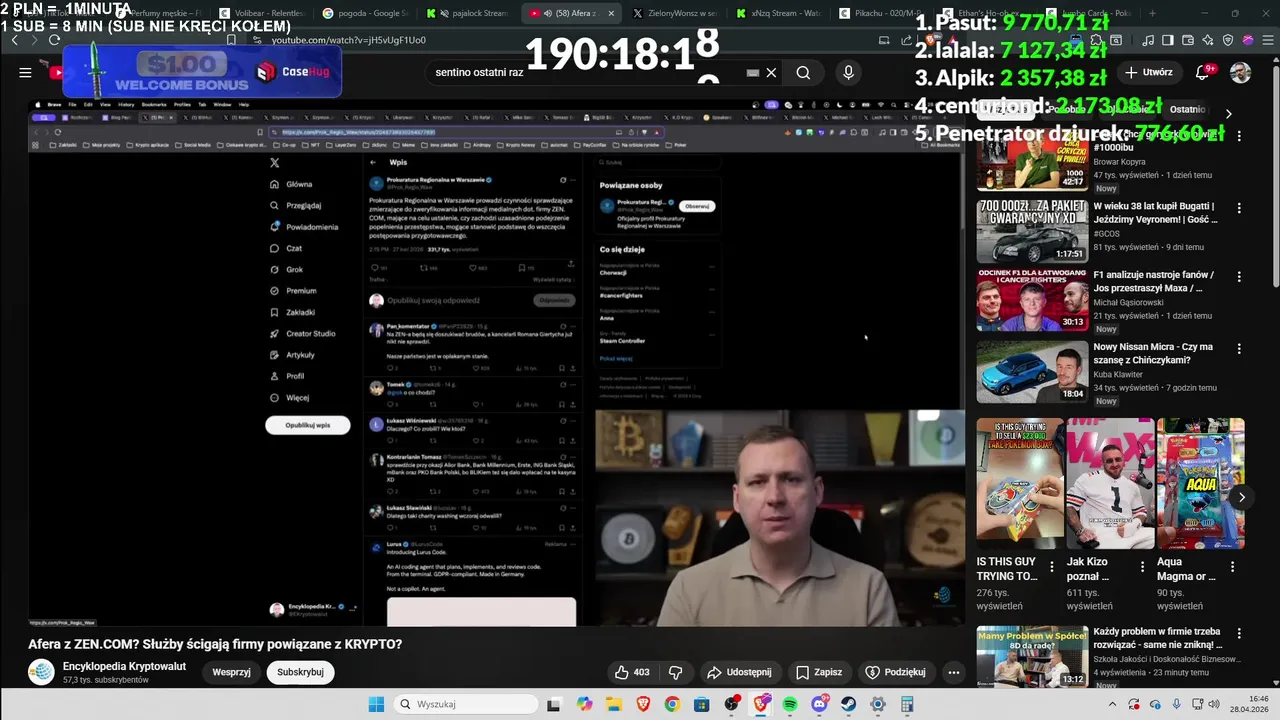Mute the Afera tab via its speaker icon

pyautogui.click(x=547, y=14)
